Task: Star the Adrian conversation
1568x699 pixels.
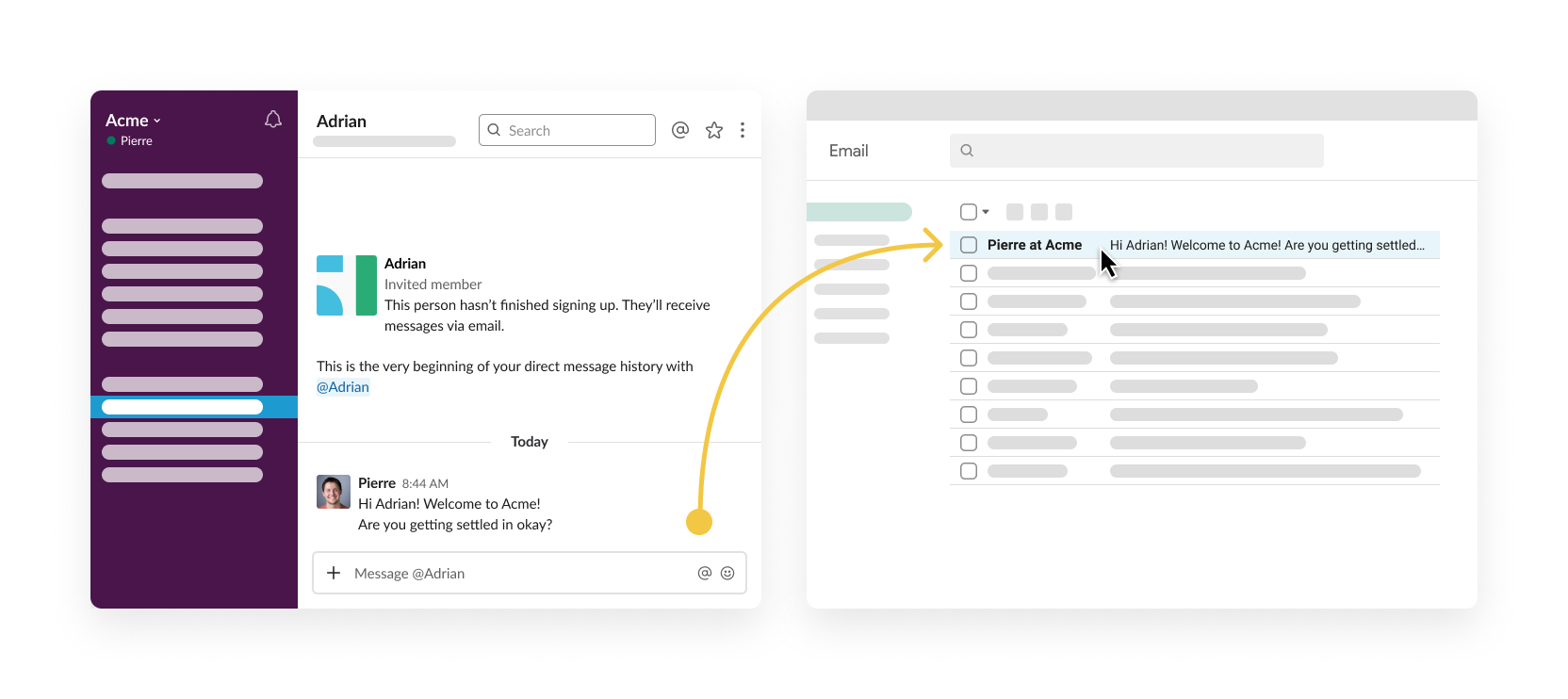Action: point(714,130)
